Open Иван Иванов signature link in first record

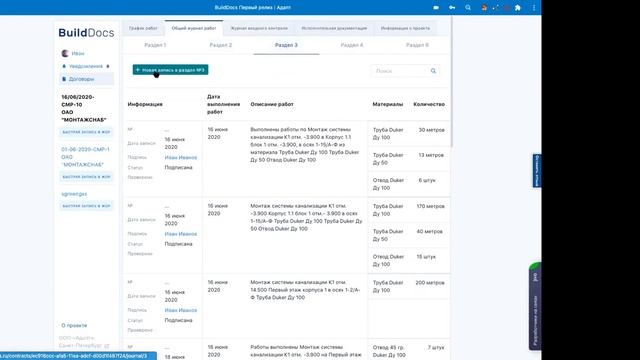pyautogui.click(x=180, y=158)
